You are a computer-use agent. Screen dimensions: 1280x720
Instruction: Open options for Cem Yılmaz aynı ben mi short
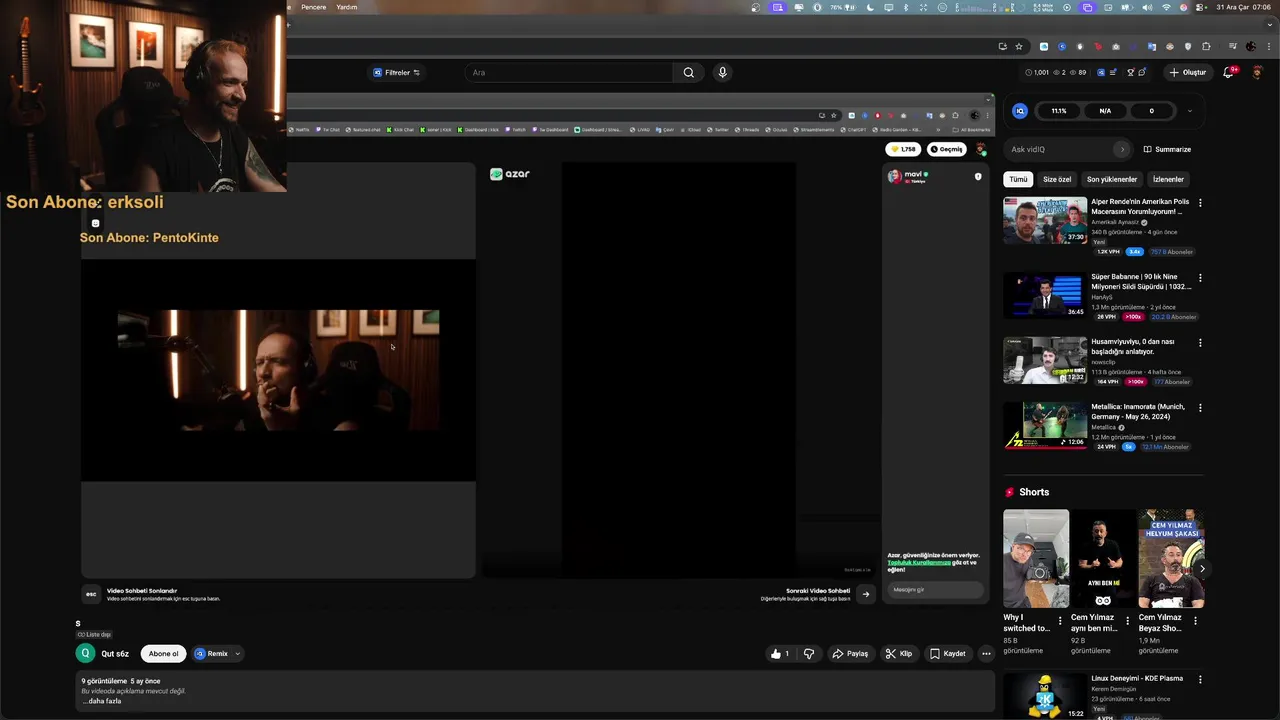(x=1128, y=621)
